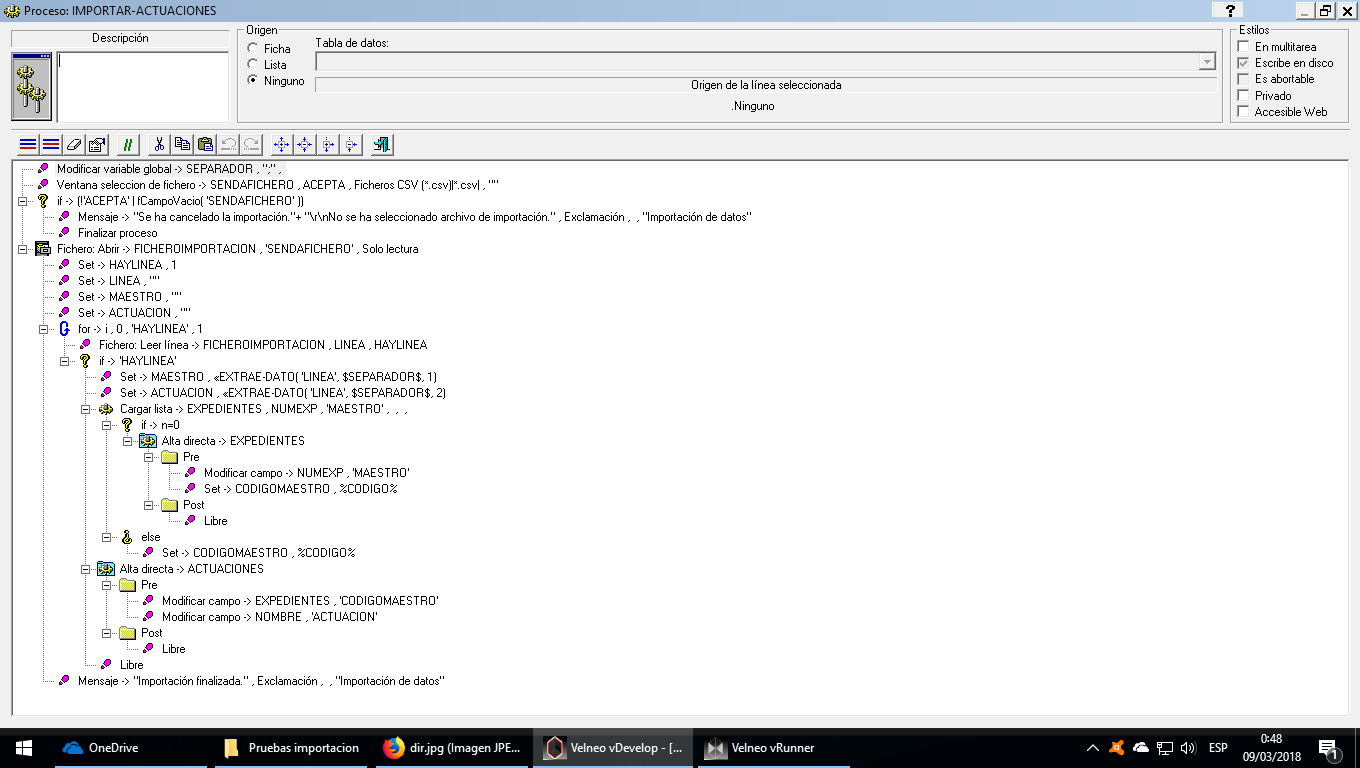Collapse 'Alta directa -> EXPEDIENTES' node
Image resolution: width=1360 pixels, height=768 pixels.
click(x=128, y=441)
